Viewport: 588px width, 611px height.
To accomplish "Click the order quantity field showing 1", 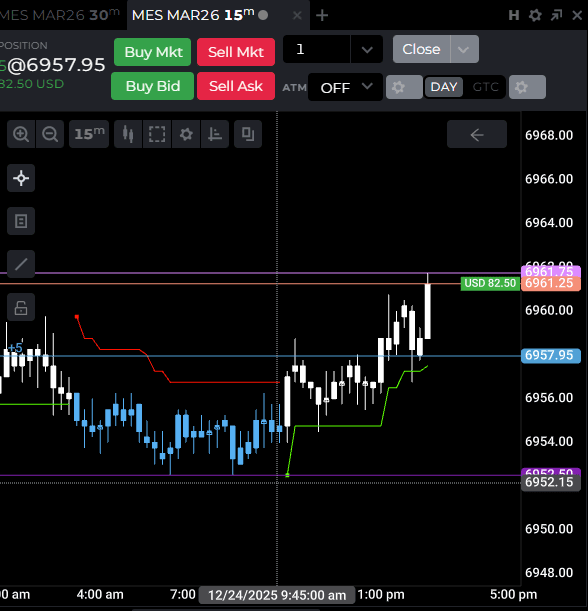I will coord(316,49).
